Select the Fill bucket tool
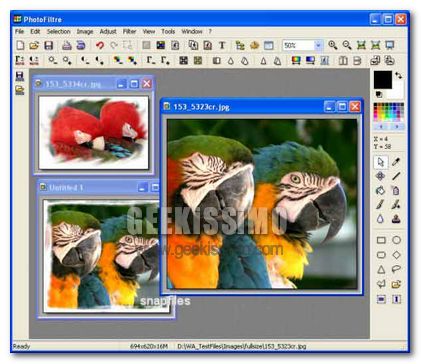 coord(381,190)
